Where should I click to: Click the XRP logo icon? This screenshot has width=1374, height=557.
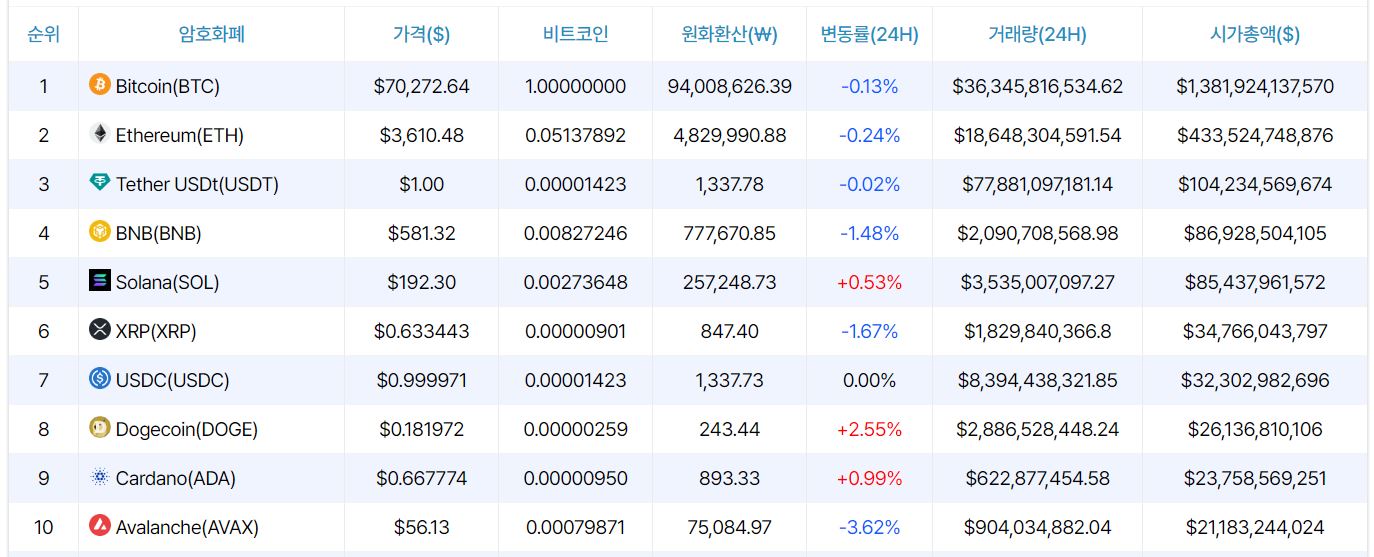point(100,330)
